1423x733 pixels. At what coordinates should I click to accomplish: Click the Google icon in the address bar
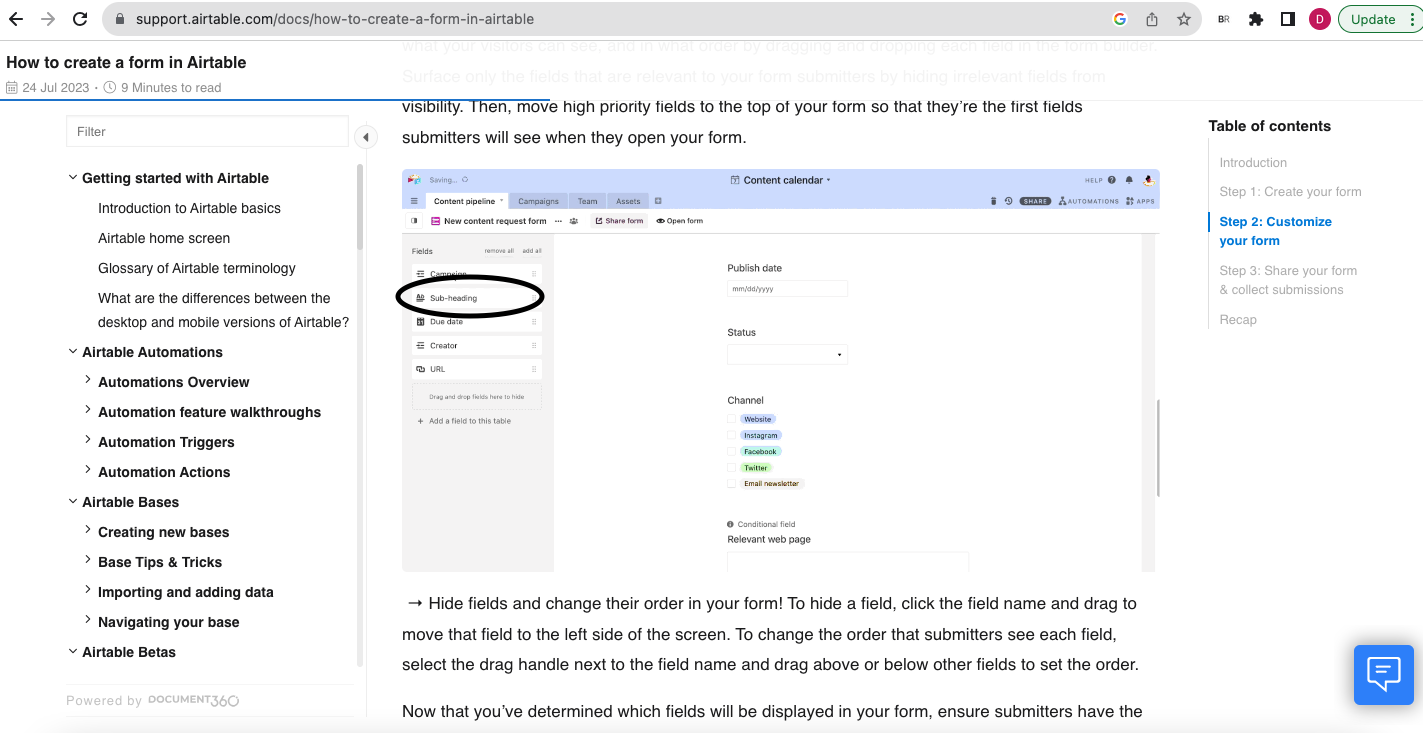point(1120,19)
